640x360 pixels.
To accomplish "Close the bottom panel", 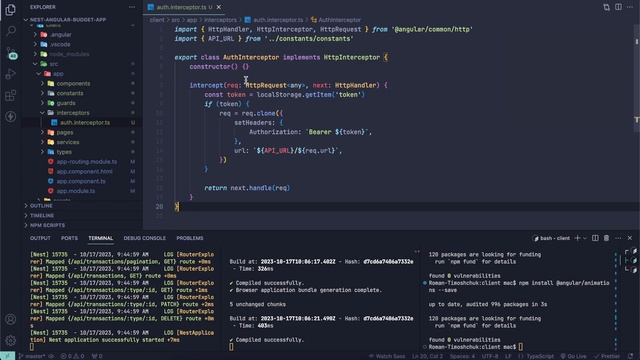I will click(630, 238).
